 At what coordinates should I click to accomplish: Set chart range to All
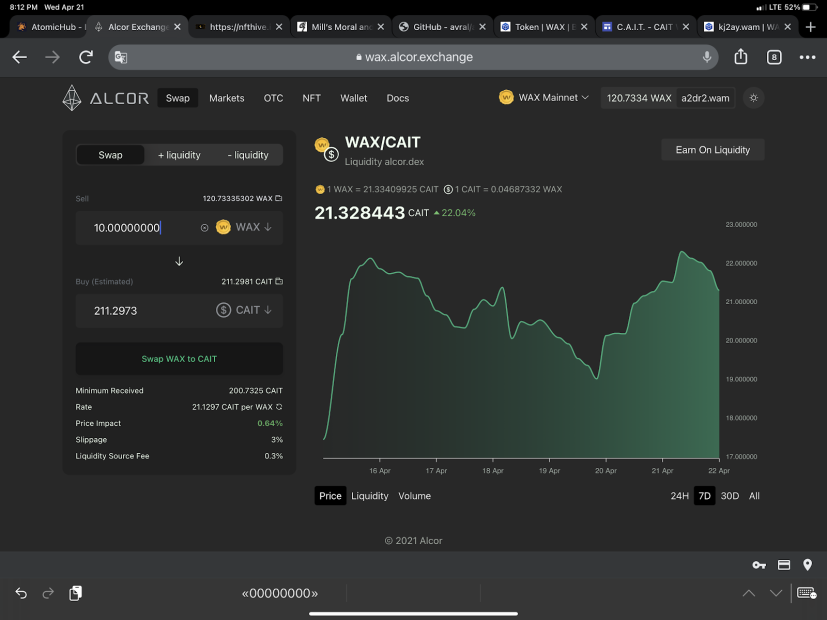click(754, 496)
